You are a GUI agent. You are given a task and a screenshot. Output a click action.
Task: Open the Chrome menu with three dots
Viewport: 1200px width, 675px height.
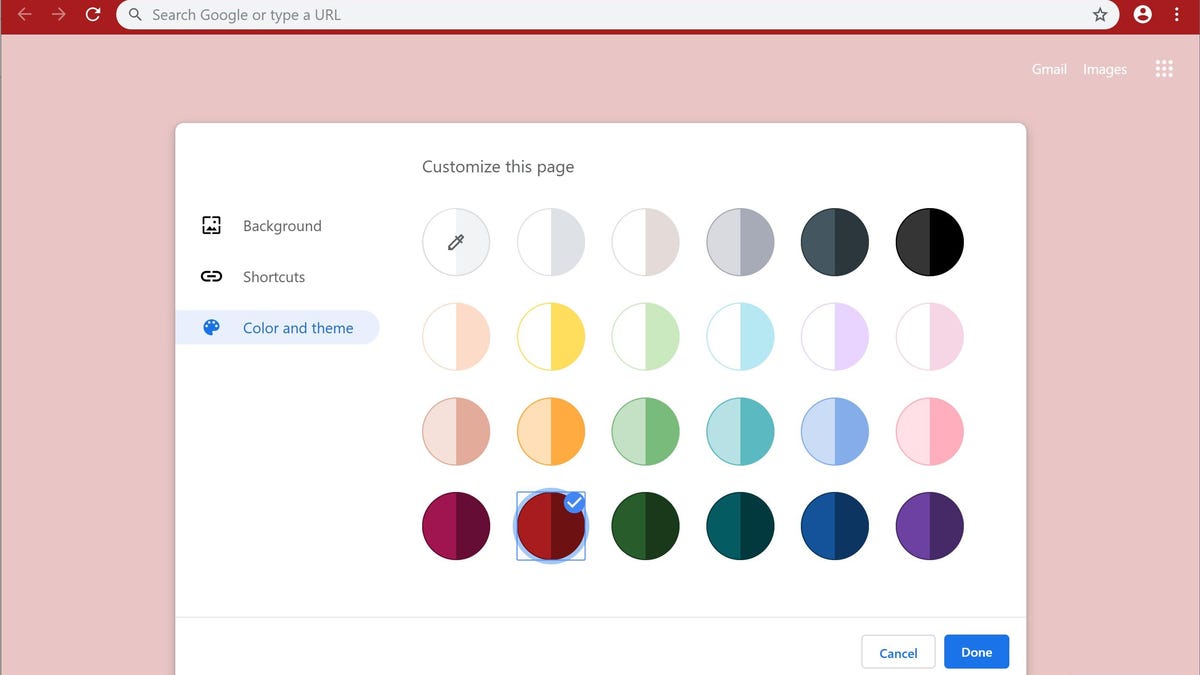click(x=1176, y=15)
